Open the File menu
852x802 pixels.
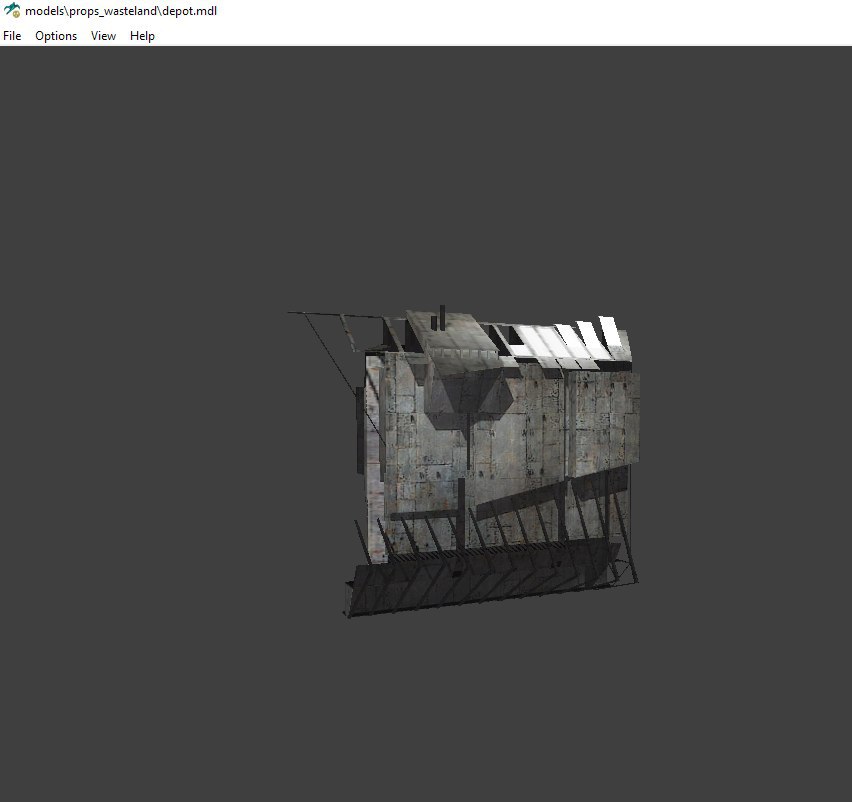(12, 36)
